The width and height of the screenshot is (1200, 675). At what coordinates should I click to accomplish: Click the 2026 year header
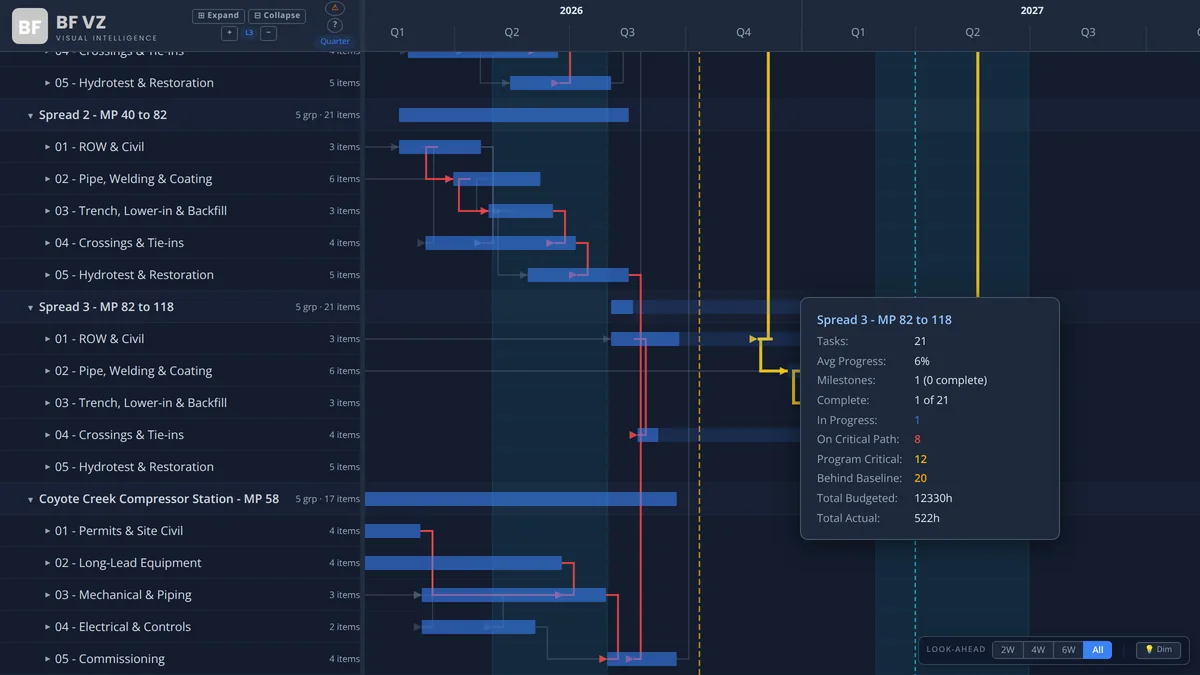pos(571,10)
